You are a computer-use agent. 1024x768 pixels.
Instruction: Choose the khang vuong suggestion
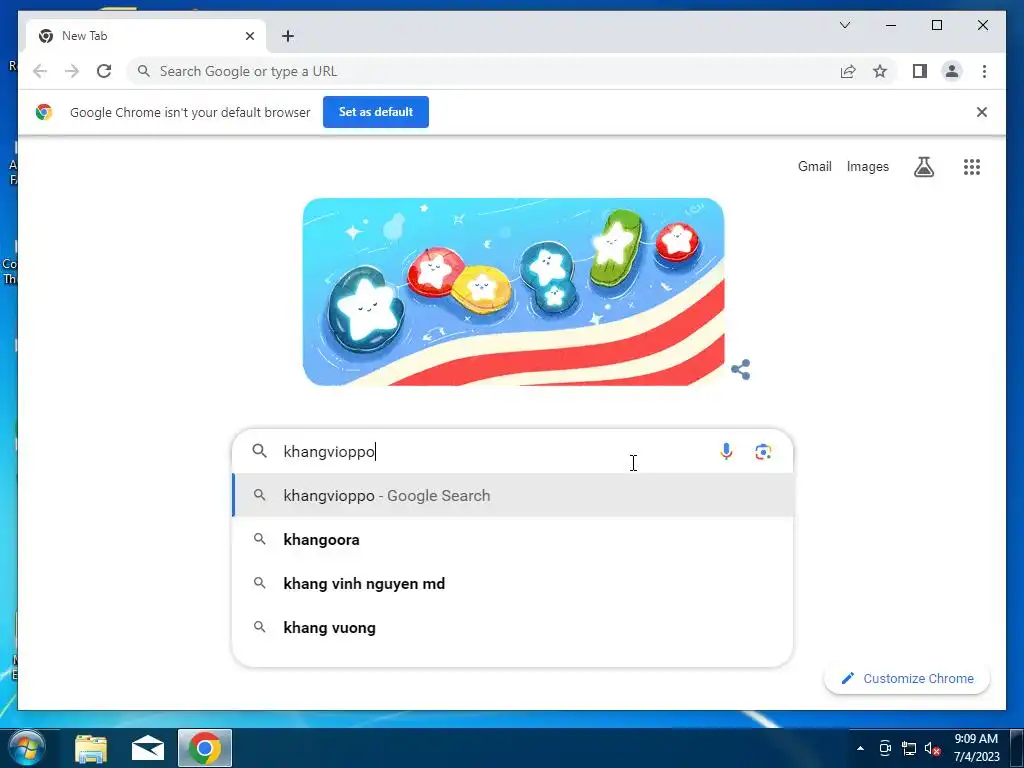pyautogui.click(x=513, y=627)
